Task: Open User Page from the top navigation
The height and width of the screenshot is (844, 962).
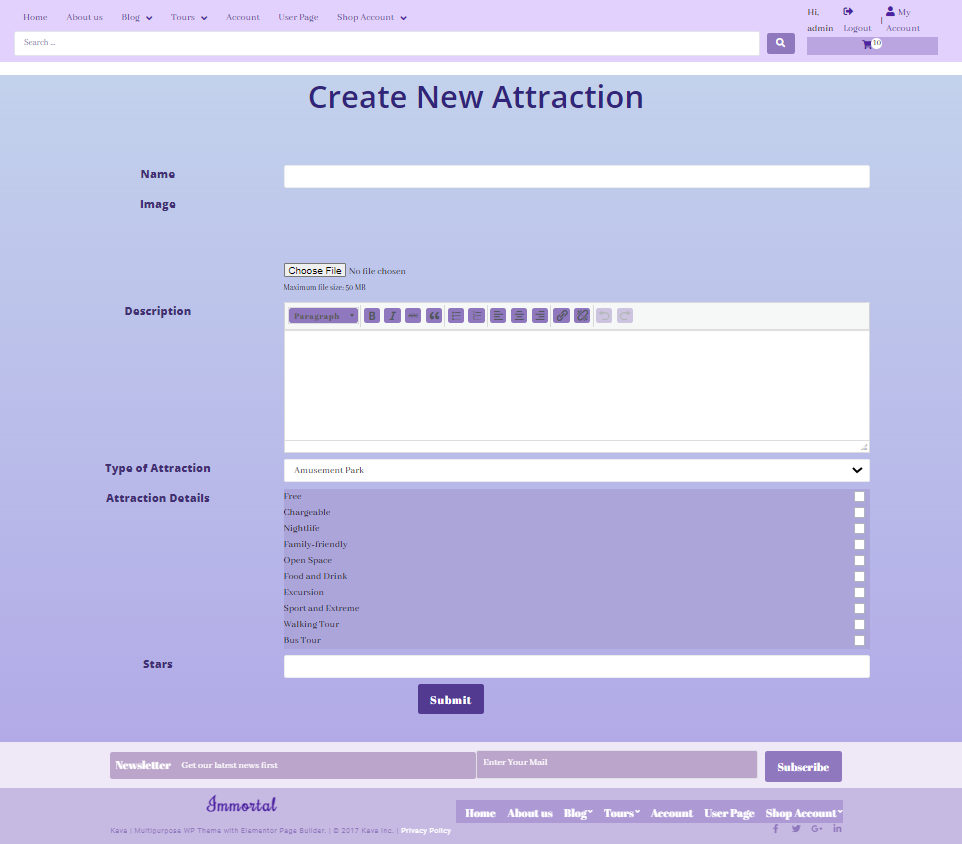Action: click(x=298, y=17)
